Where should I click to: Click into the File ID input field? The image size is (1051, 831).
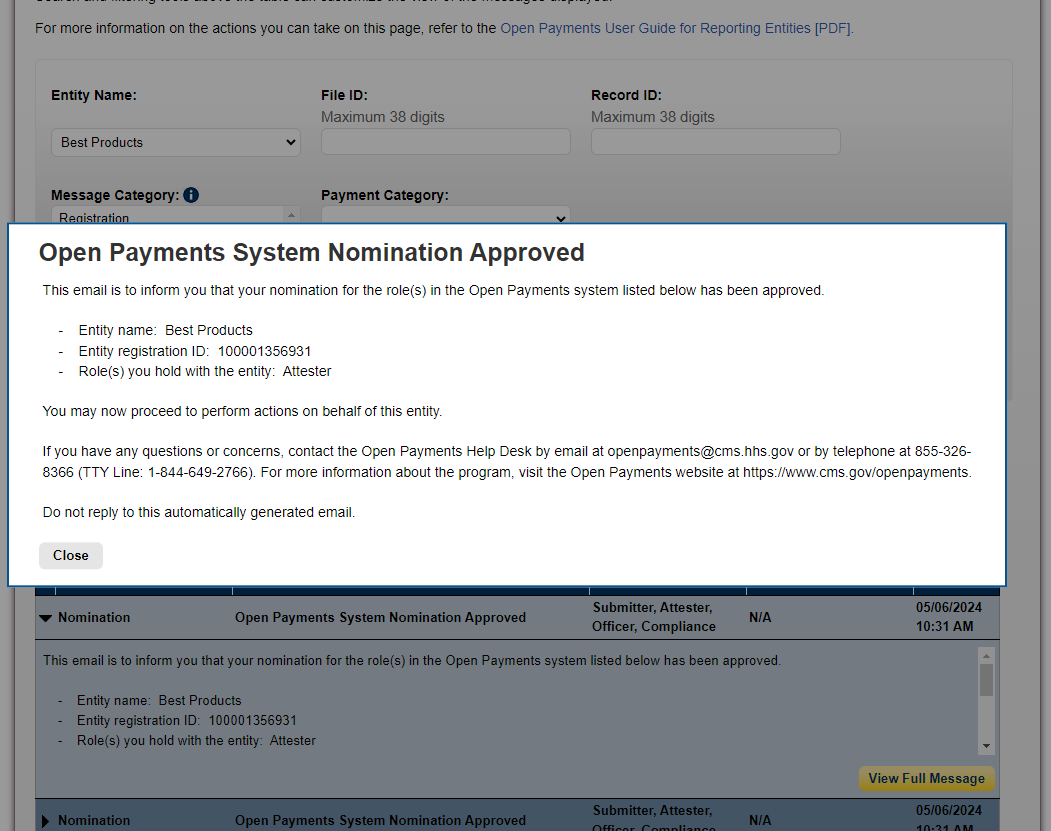pos(446,141)
